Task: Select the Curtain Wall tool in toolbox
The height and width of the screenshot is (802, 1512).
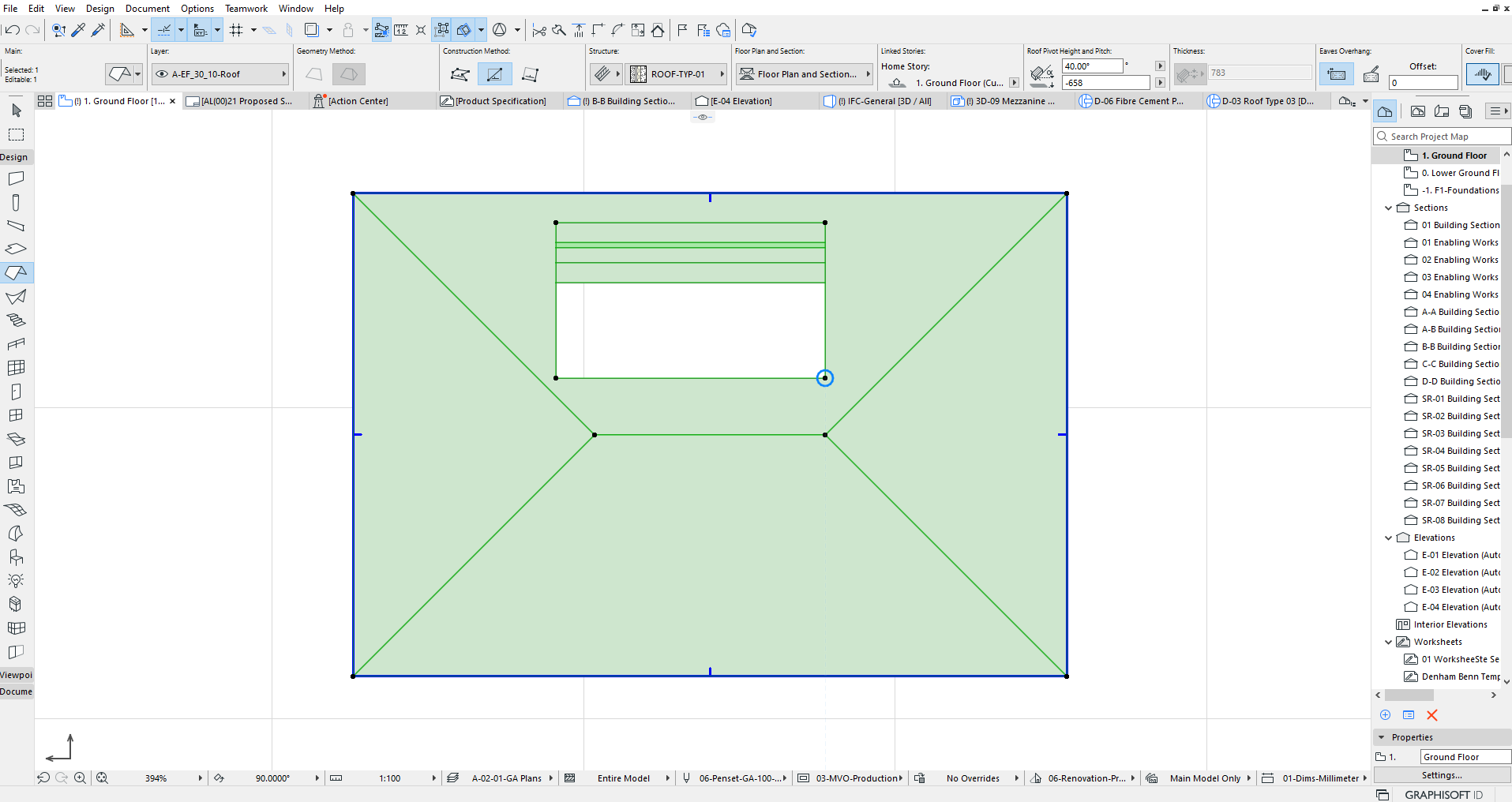Action: tap(16, 368)
